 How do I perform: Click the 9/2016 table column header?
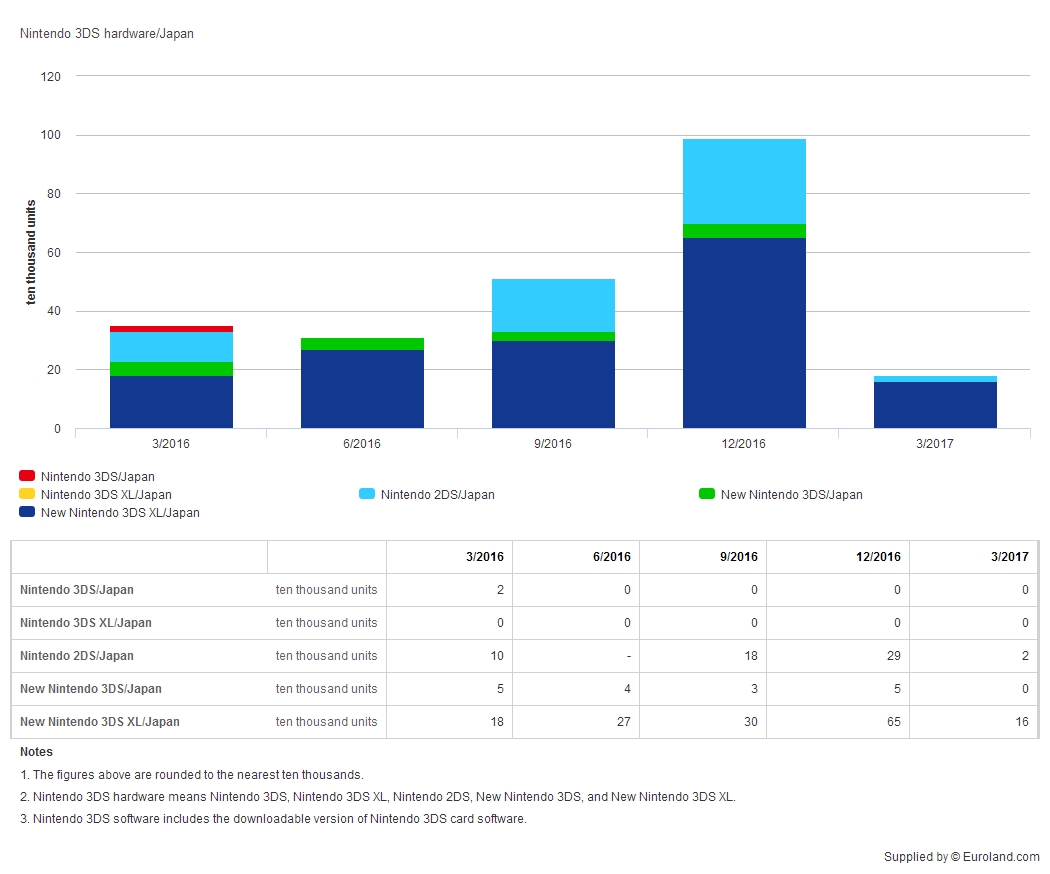pyautogui.click(x=739, y=557)
